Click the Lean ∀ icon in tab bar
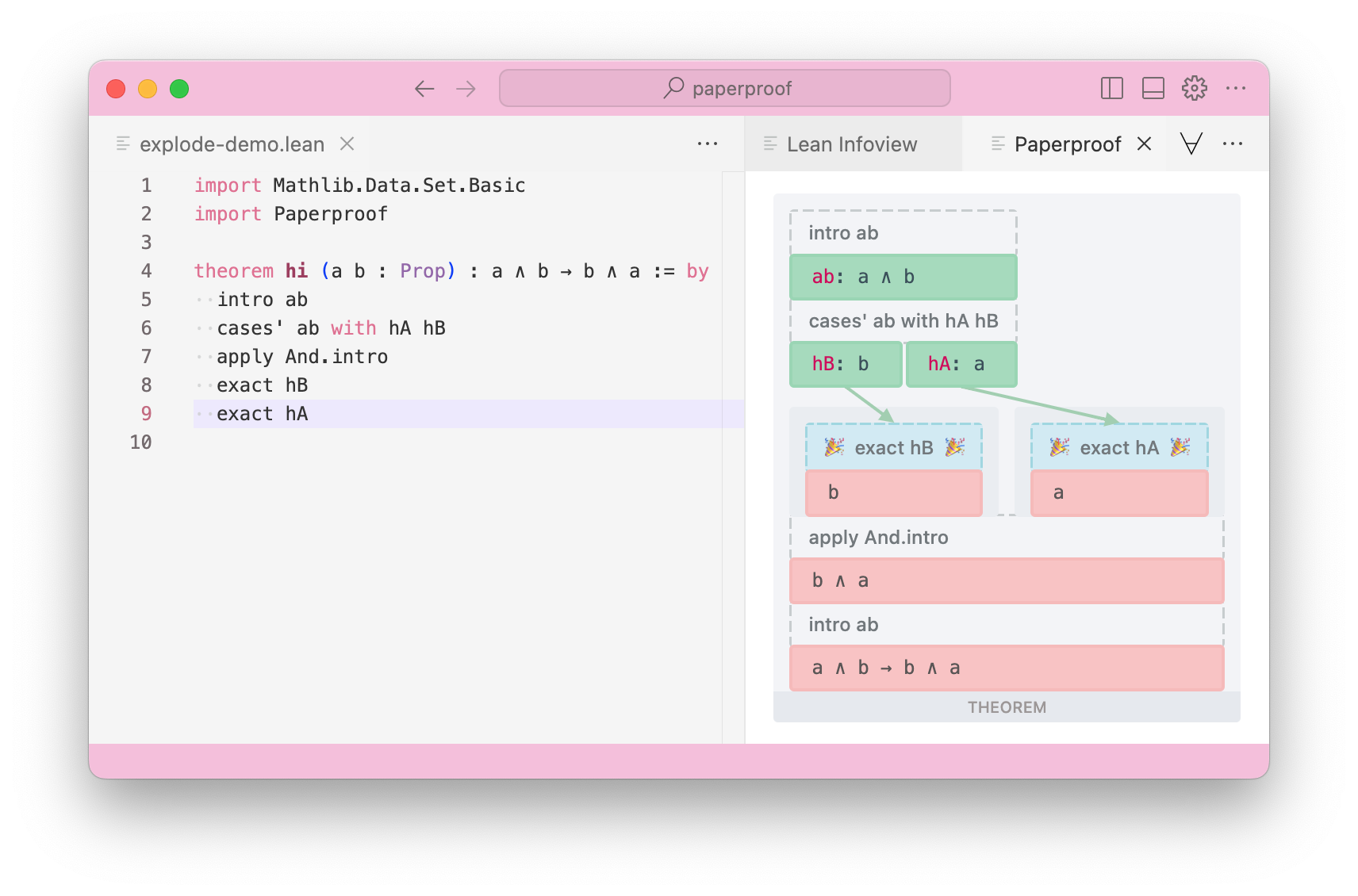 pyautogui.click(x=1191, y=144)
